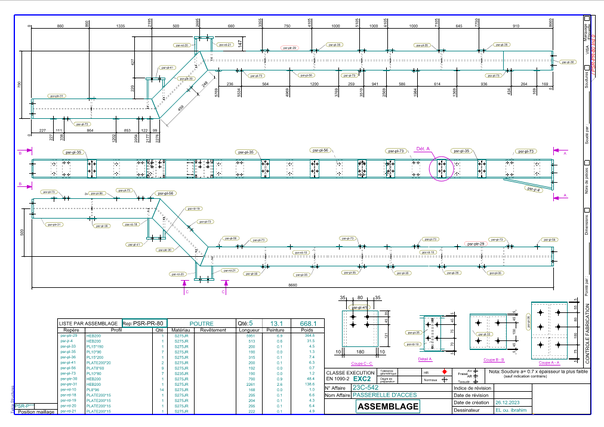
Task: Click the cross symbol beside 'Nouveaux'
Action: pyautogui.click(x=445, y=380)
